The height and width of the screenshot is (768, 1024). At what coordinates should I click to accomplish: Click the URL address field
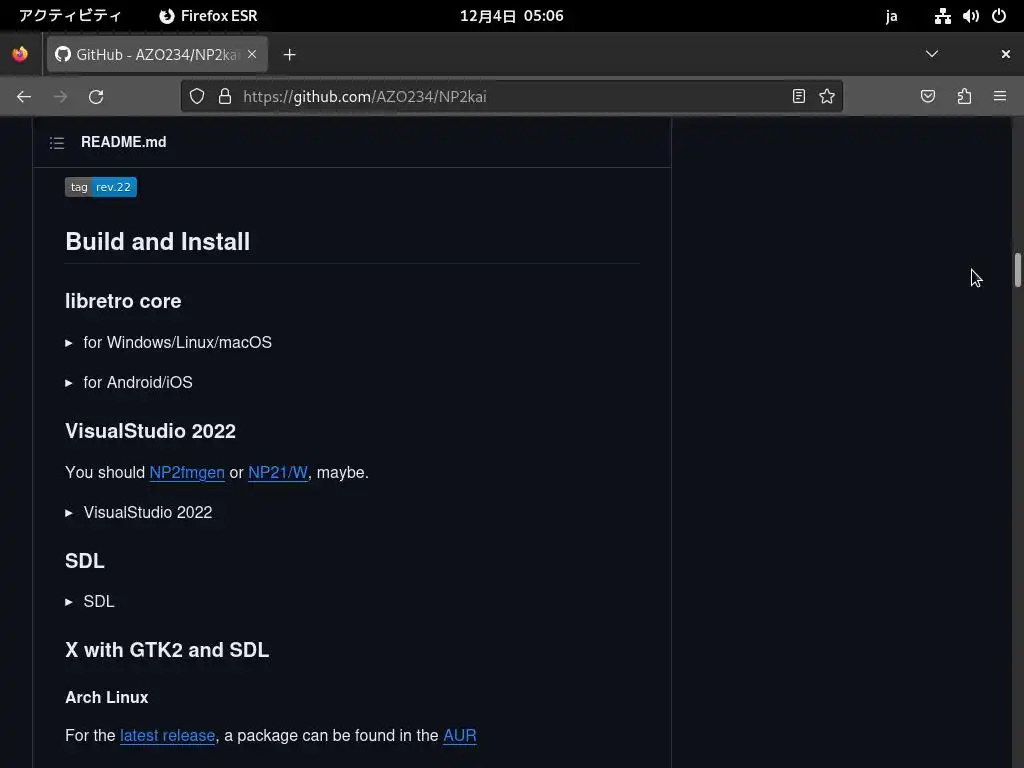click(509, 97)
